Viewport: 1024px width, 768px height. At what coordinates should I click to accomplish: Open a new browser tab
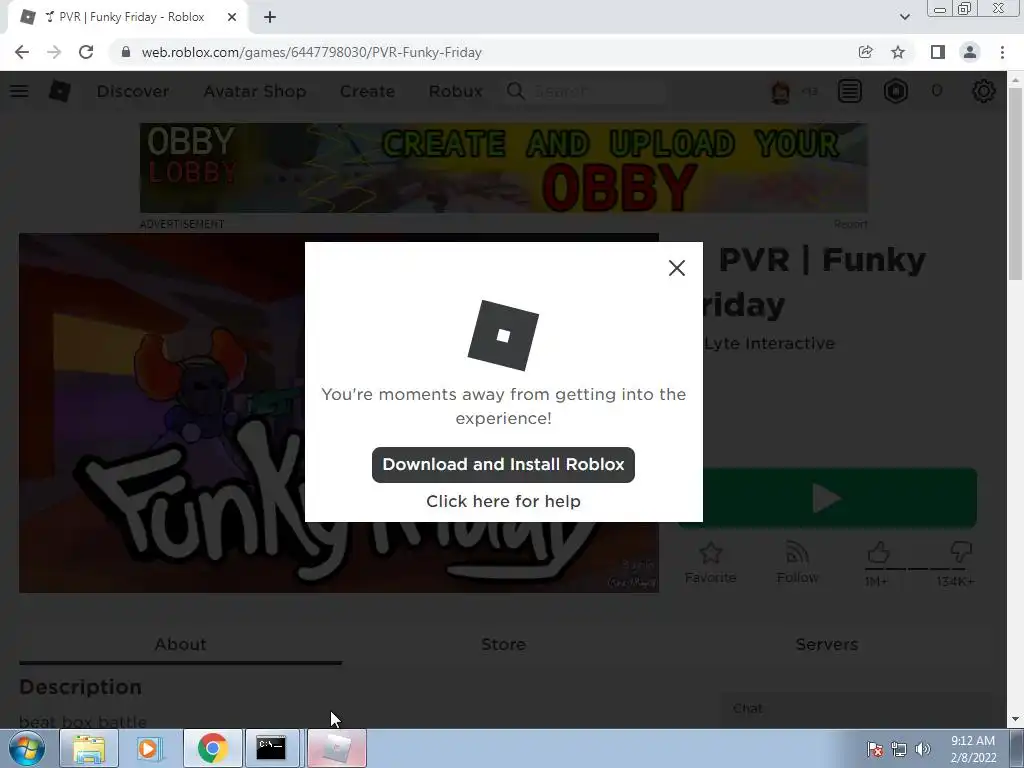point(270,17)
